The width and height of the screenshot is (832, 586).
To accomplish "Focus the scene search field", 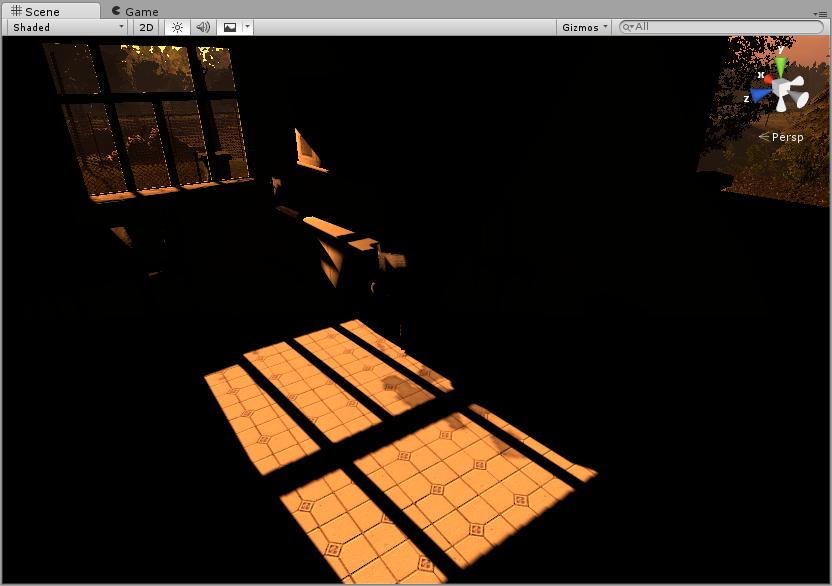I will click(721, 27).
